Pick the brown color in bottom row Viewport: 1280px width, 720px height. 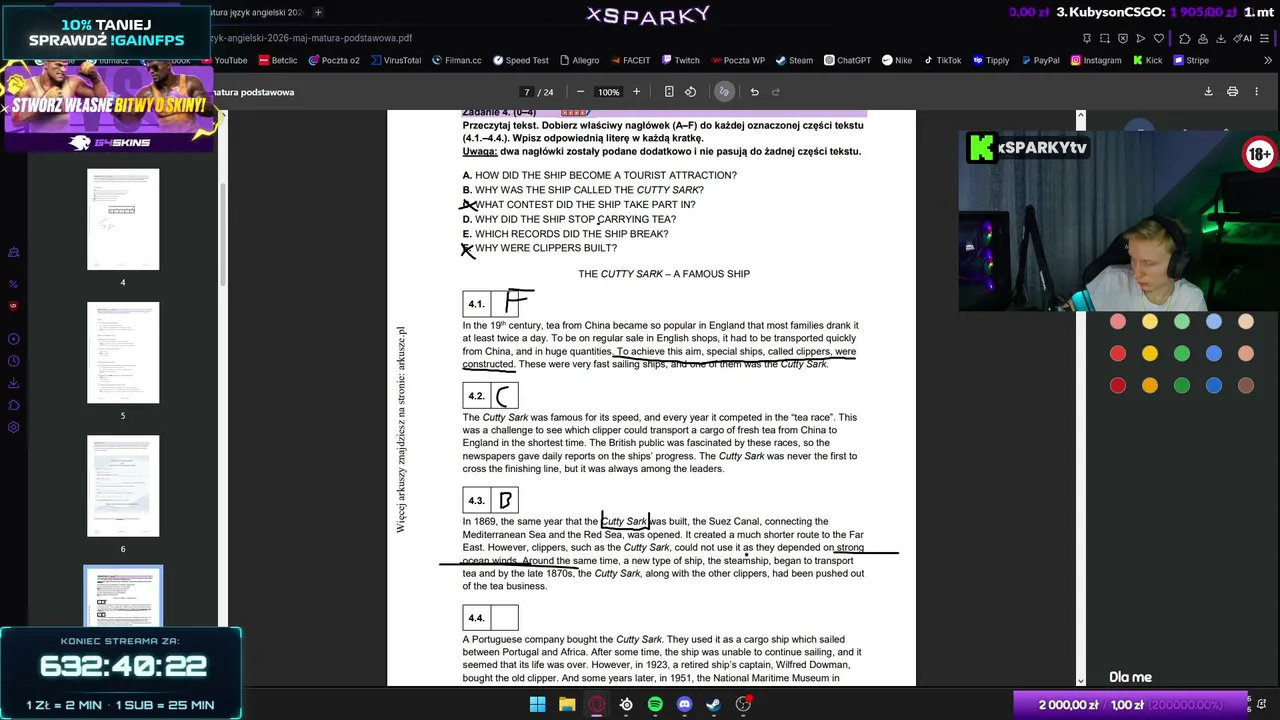[1246, 386]
